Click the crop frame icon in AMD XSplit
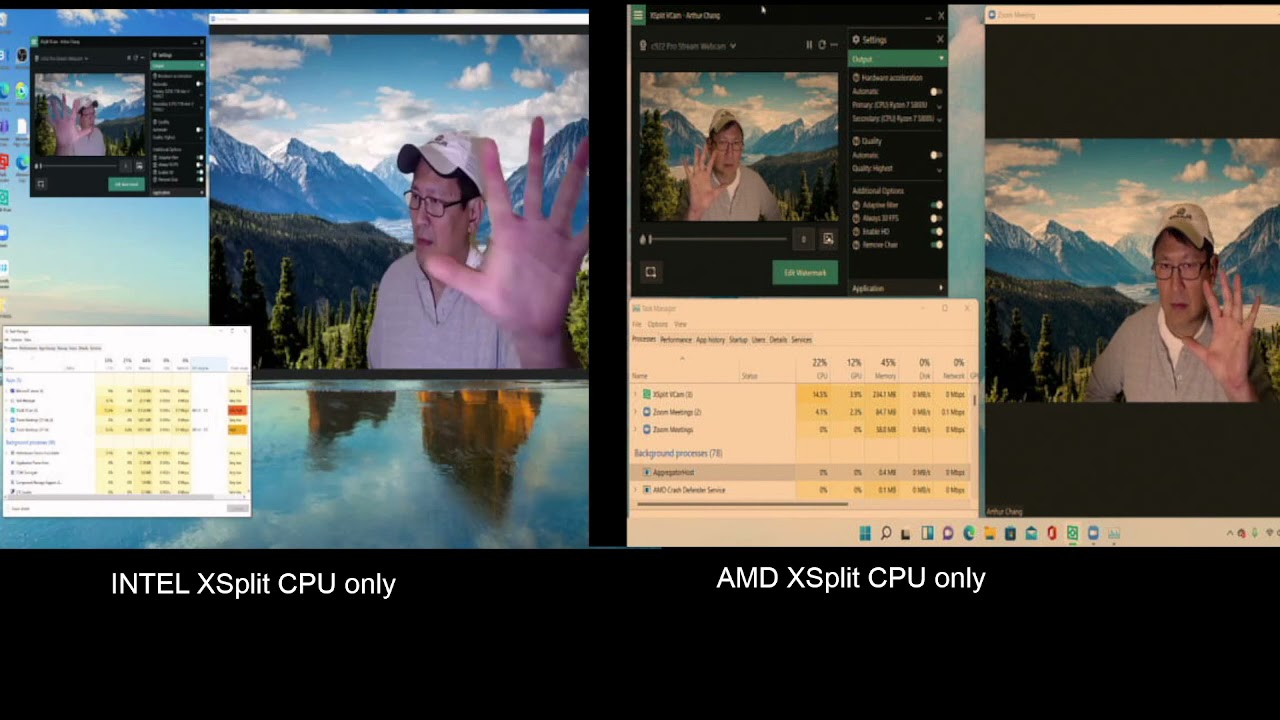The image size is (1280, 720). coord(651,272)
